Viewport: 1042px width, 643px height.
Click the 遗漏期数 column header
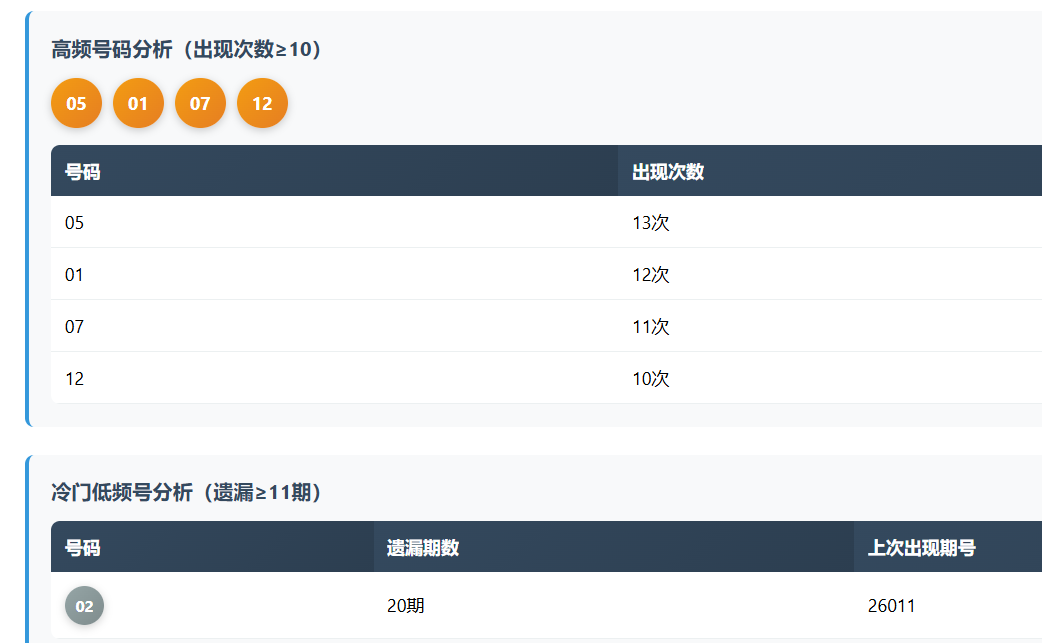tap(423, 547)
